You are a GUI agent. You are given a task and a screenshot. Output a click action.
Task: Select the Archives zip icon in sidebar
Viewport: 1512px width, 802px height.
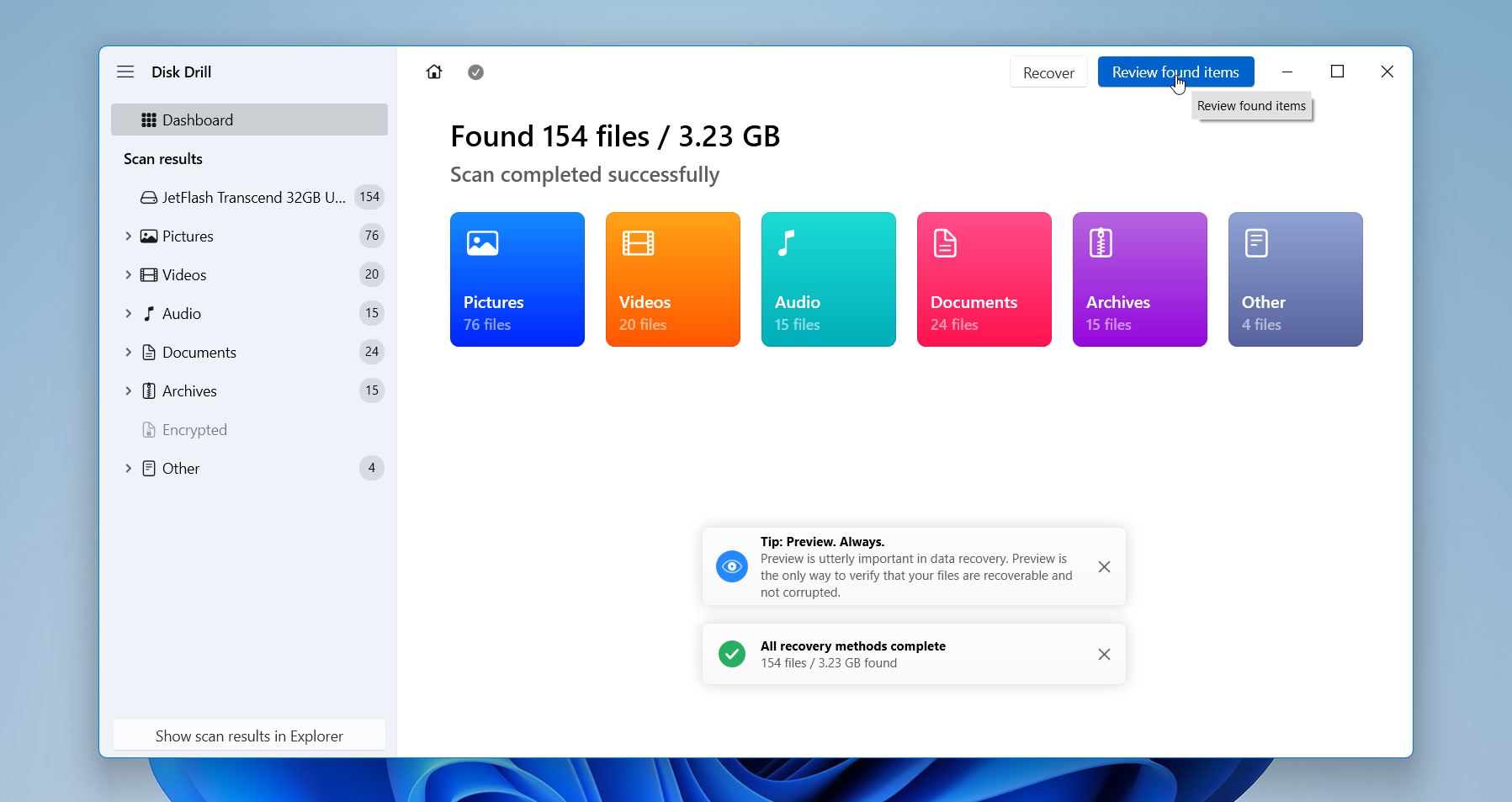pos(149,391)
